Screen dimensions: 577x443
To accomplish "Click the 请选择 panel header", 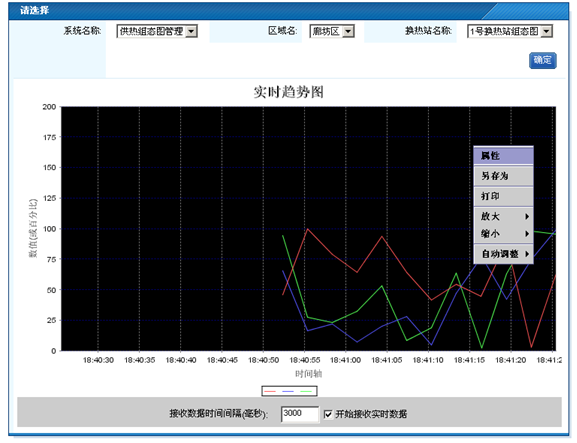I will pyautogui.click(x=288, y=10).
